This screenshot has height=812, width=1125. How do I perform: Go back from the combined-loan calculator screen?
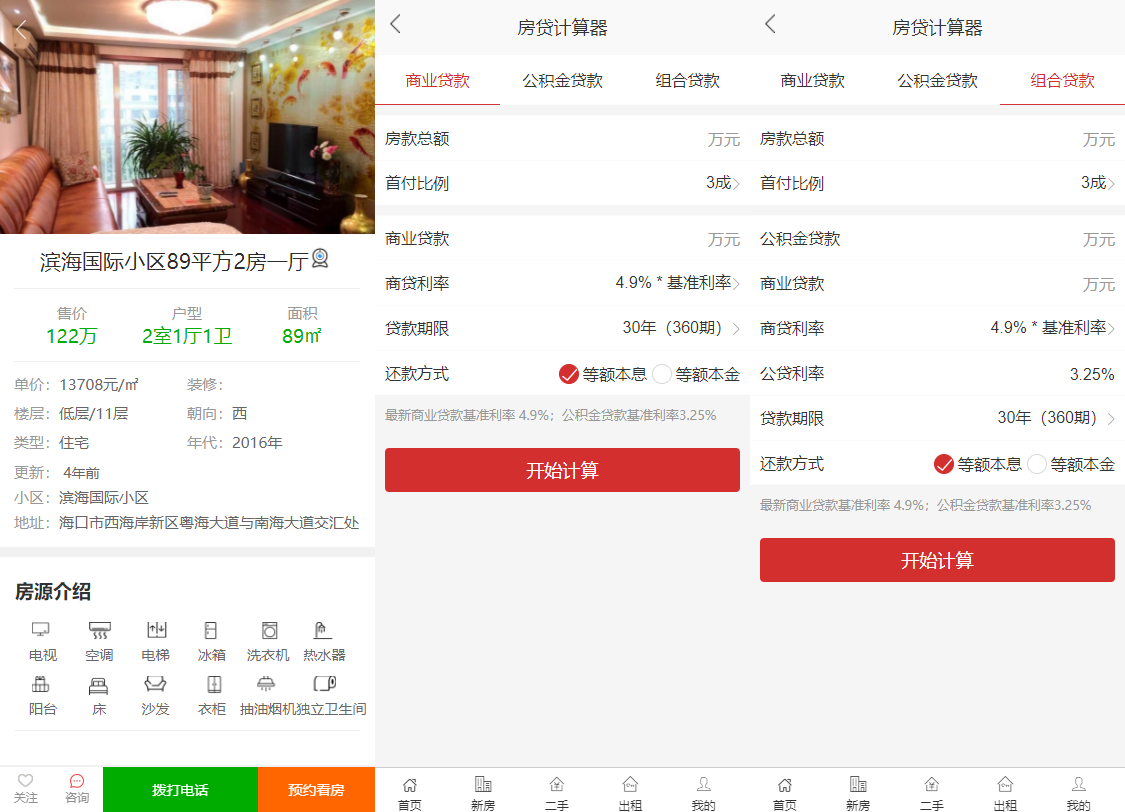point(771,24)
